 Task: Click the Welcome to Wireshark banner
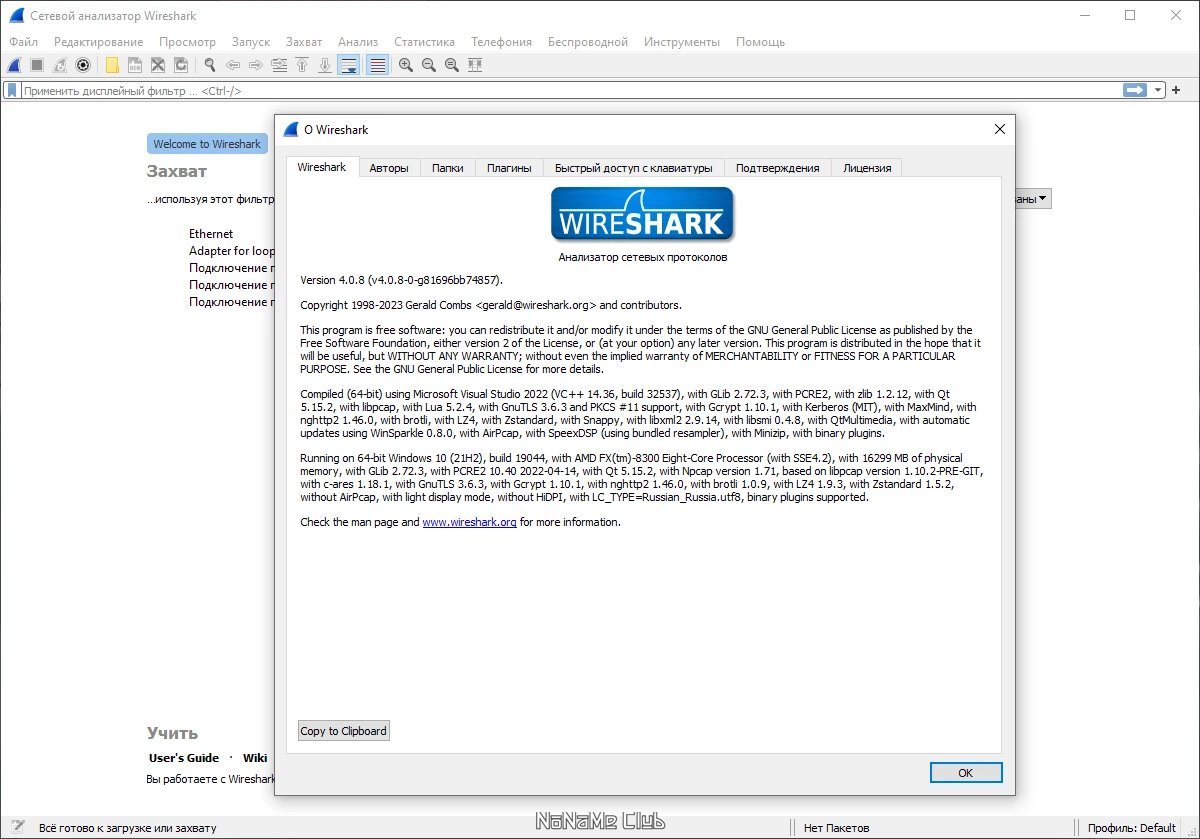coord(207,144)
